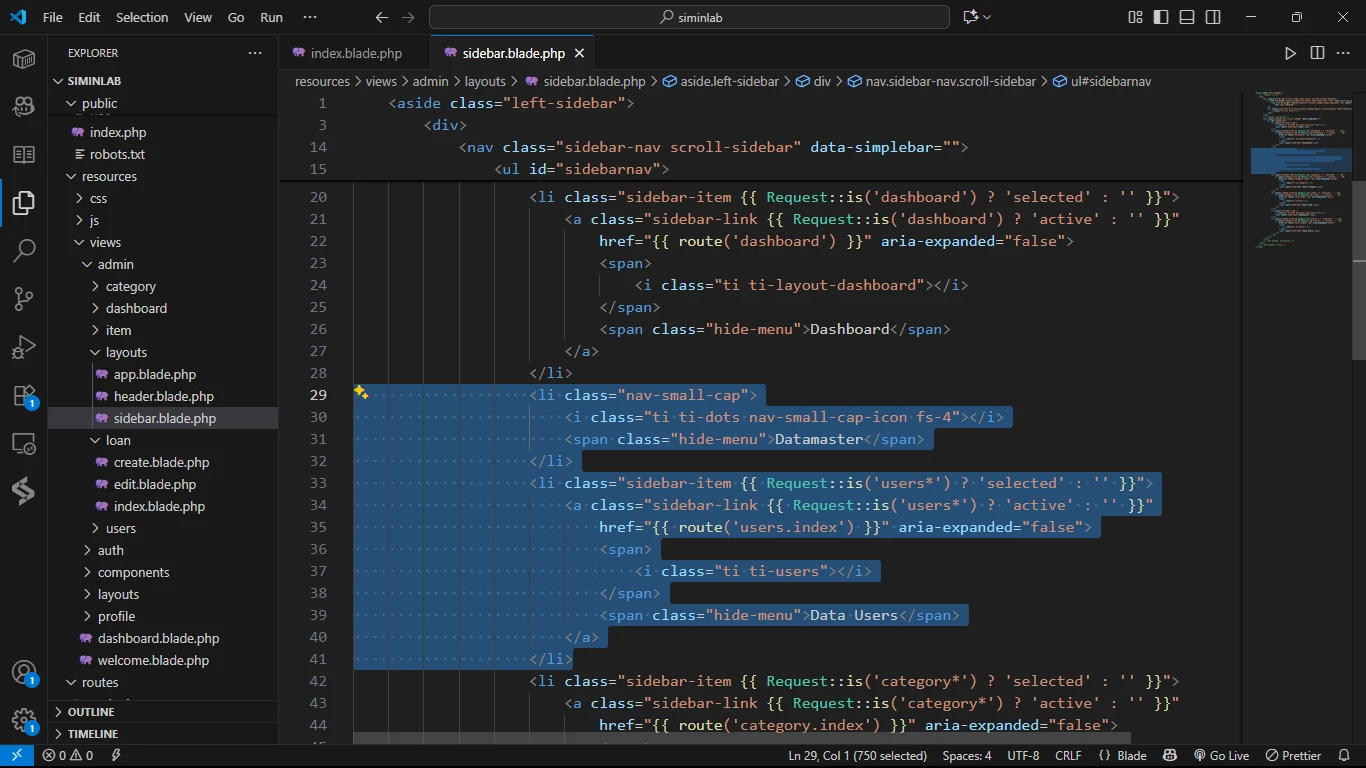The image size is (1366, 768).
Task: Click the Manage gear icon
Action: click(24, 720)
